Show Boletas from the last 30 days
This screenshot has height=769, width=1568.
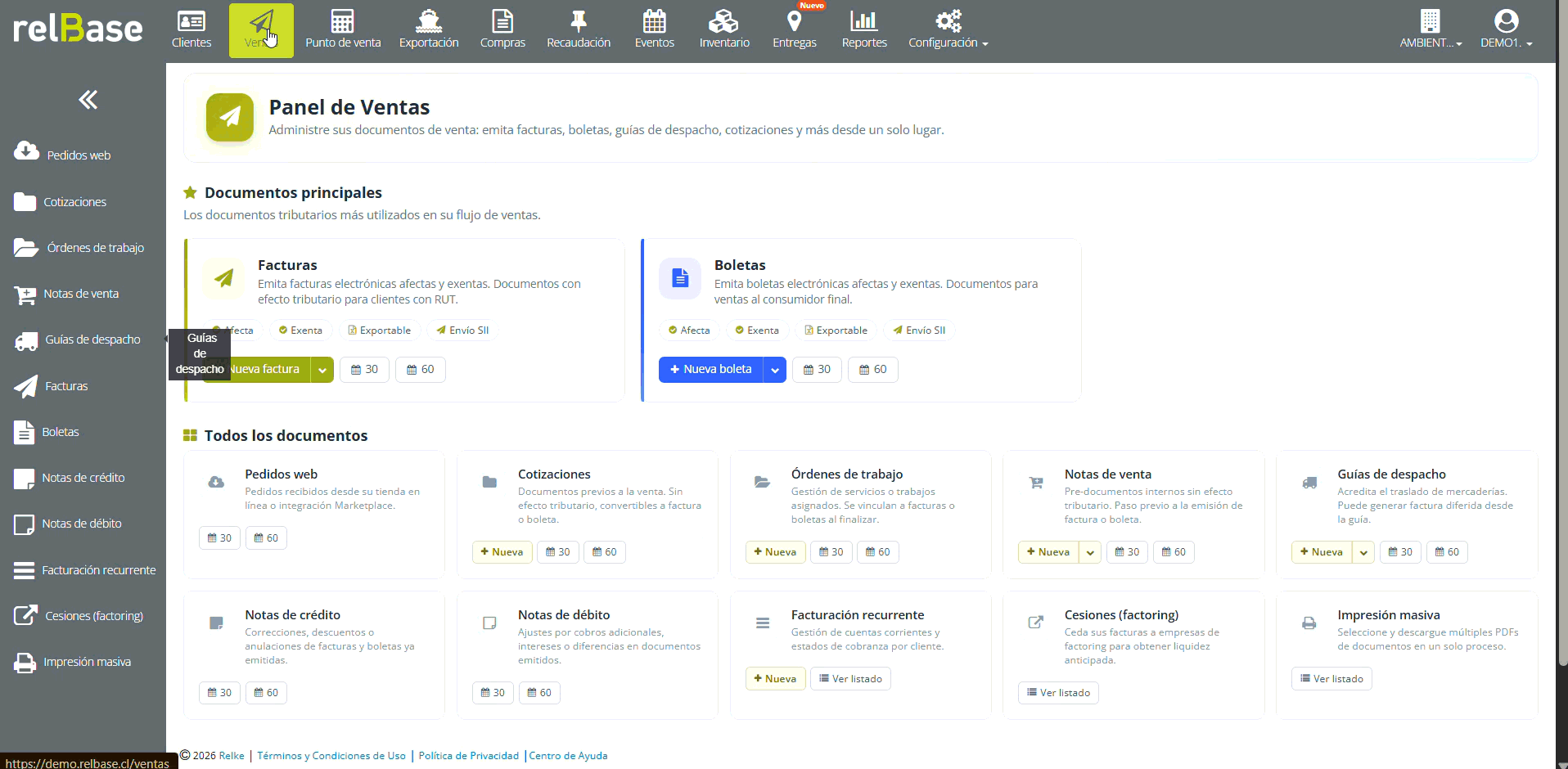817,370
